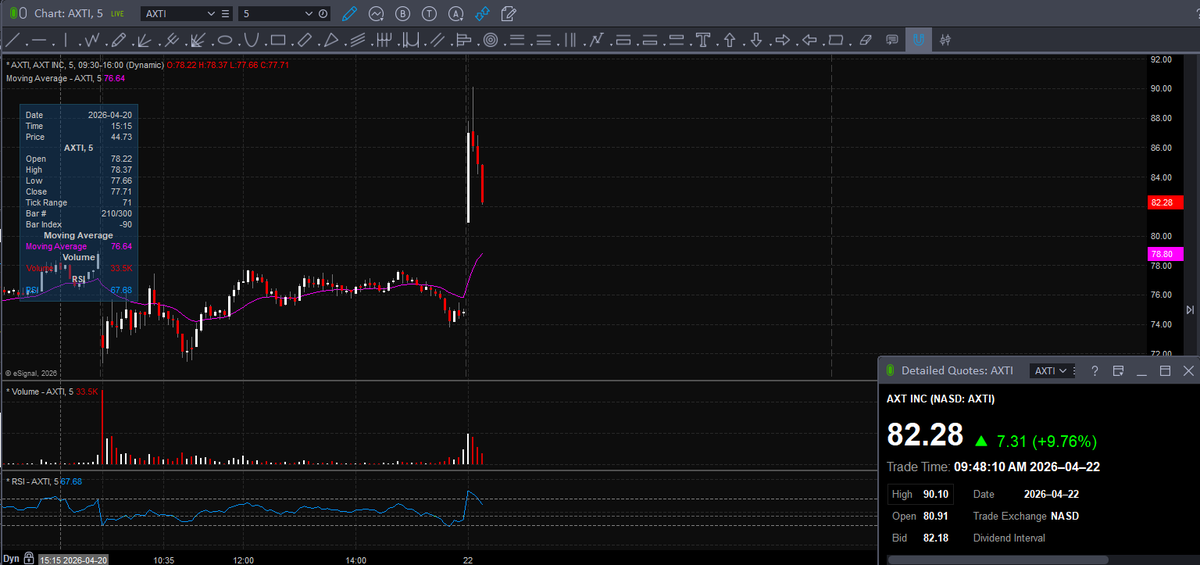Click the green link indicator on Chart title

12,14
